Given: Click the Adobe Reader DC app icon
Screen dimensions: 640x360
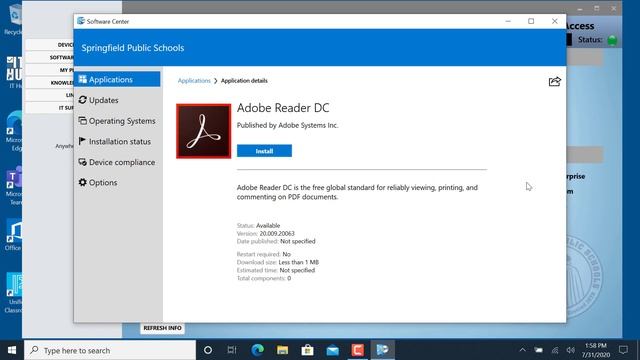Looking at the screenshot, I should [x=203, y=131].
